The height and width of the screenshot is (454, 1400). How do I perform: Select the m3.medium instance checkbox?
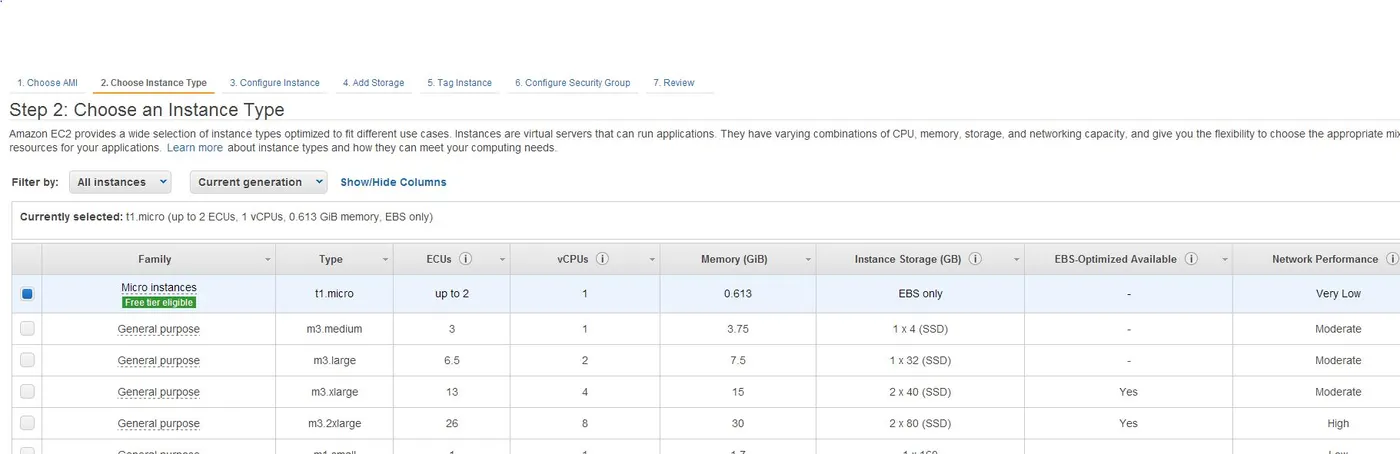click(x=27, y=328)
